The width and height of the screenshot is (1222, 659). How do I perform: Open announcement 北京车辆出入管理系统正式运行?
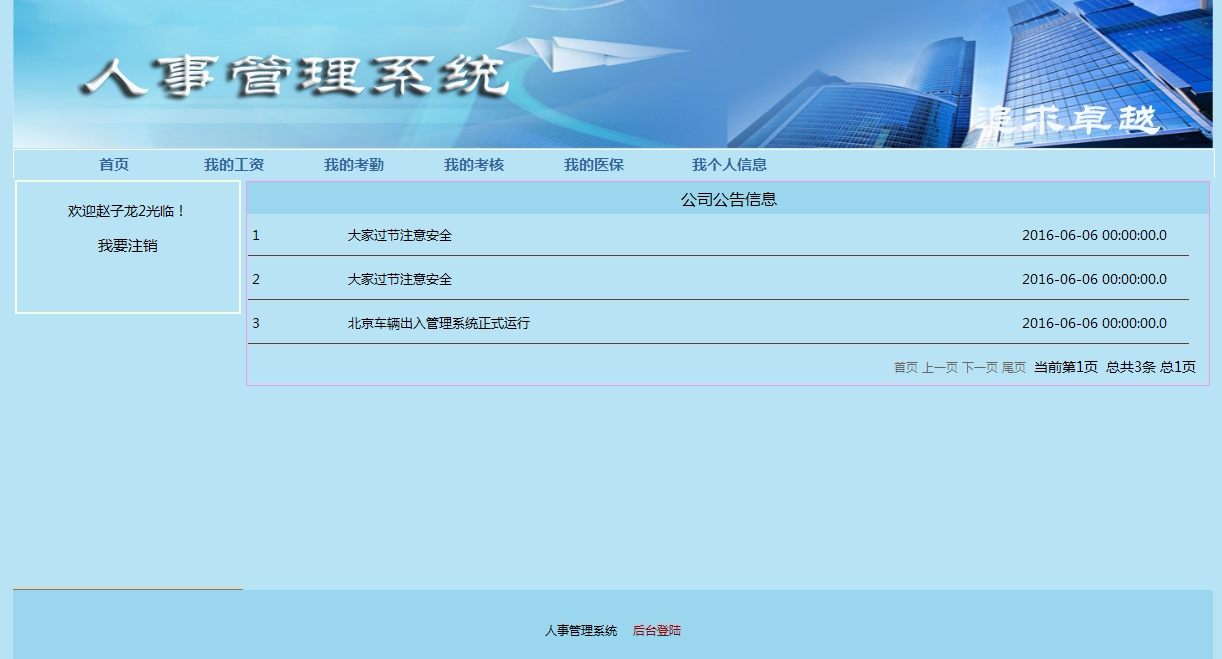click(436, 322)
